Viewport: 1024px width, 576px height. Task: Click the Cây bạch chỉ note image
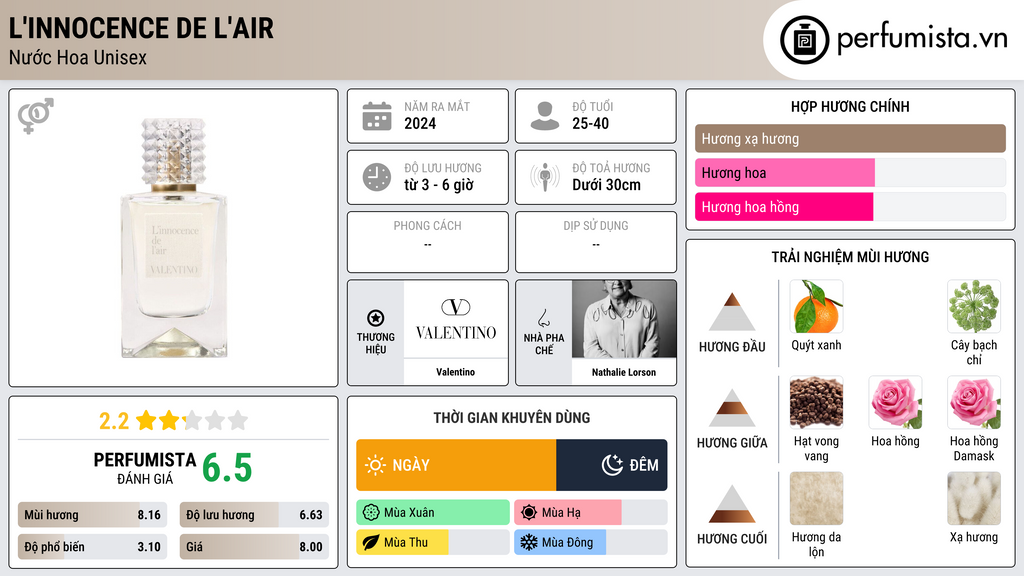tap(974, 307)
